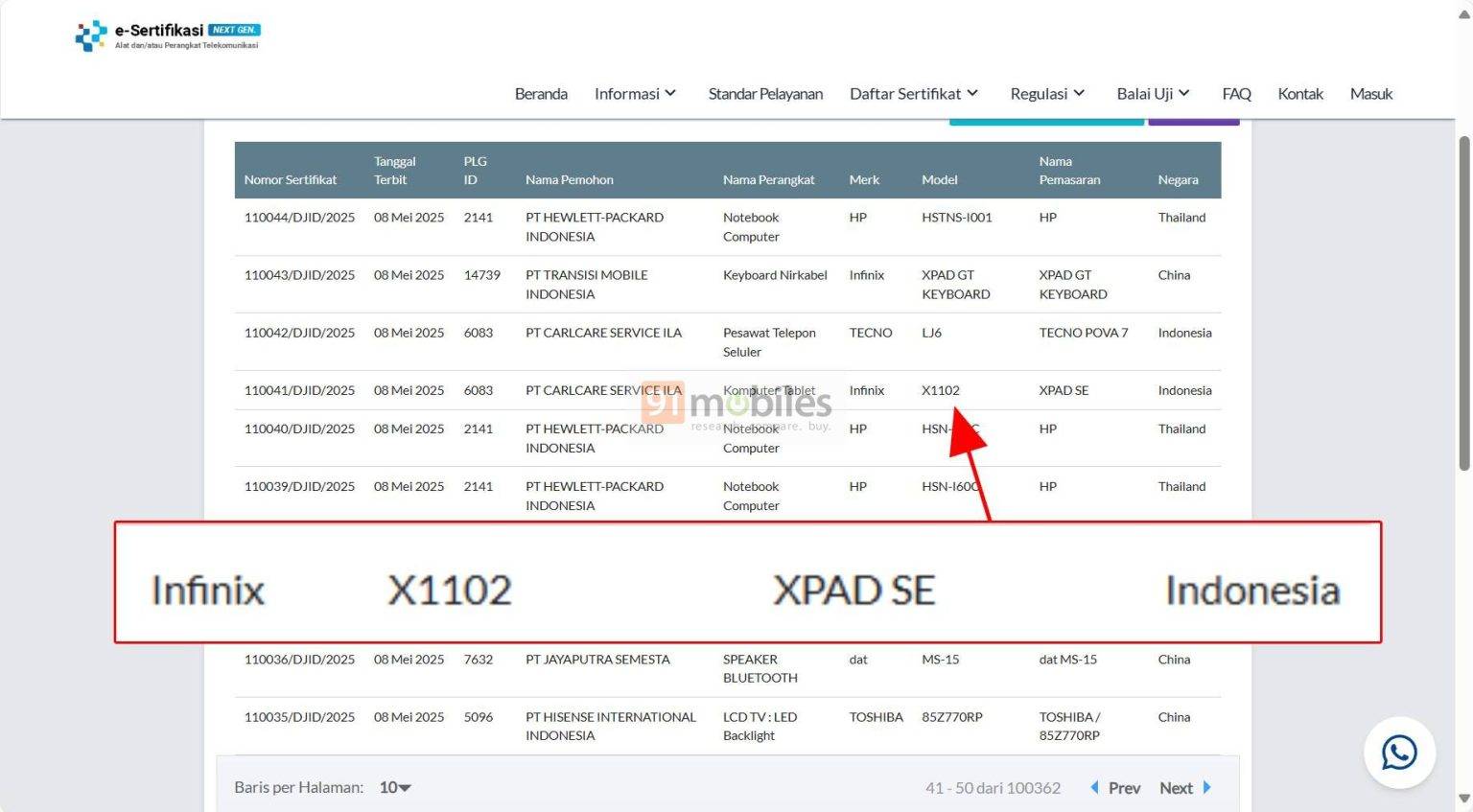Click the Next pagination button

[x=1176, y=787]
